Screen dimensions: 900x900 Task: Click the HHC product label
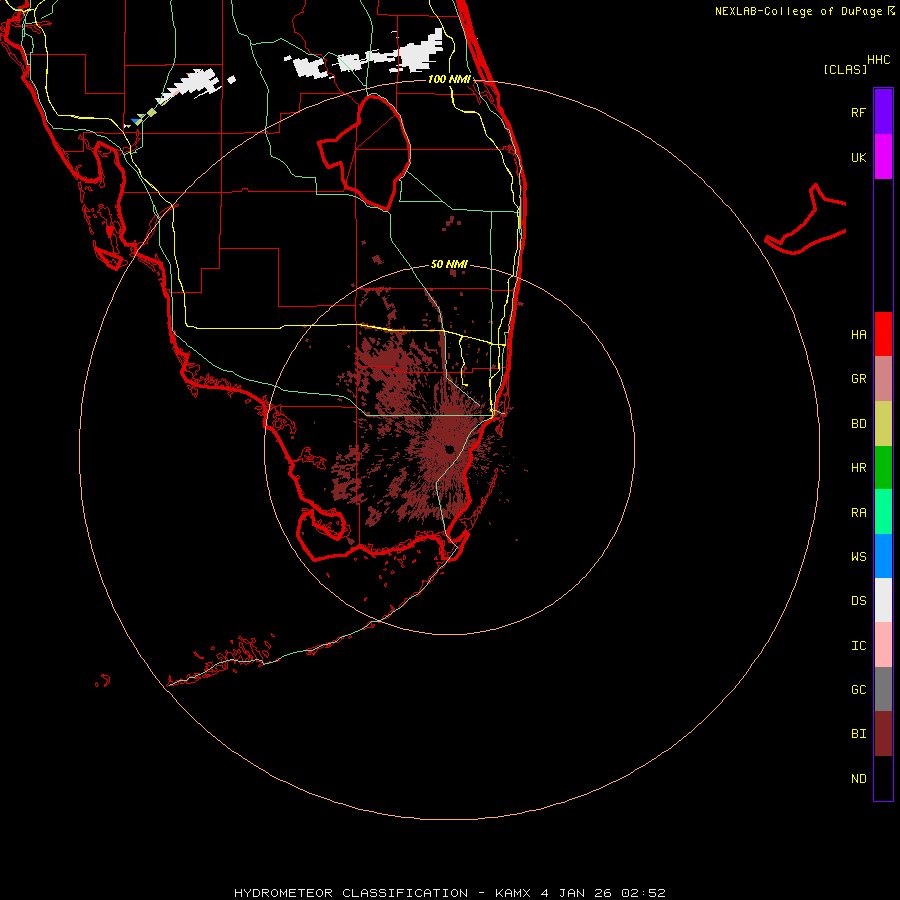click(878, 60)
